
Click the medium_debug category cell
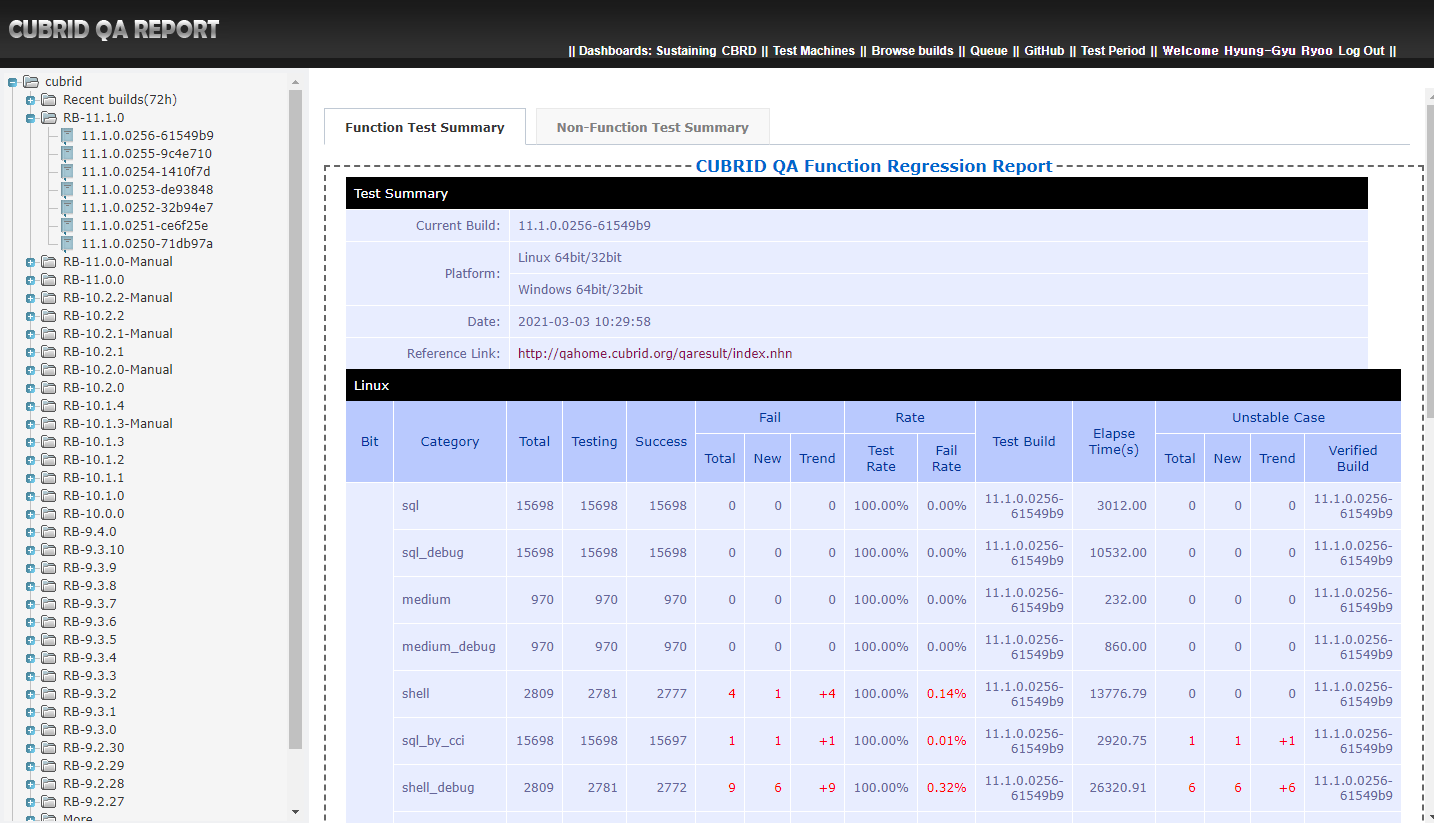click(x=449, y=647)
